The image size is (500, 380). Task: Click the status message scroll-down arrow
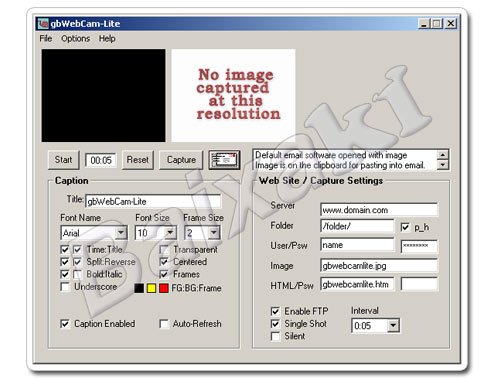tap(443, 165)
